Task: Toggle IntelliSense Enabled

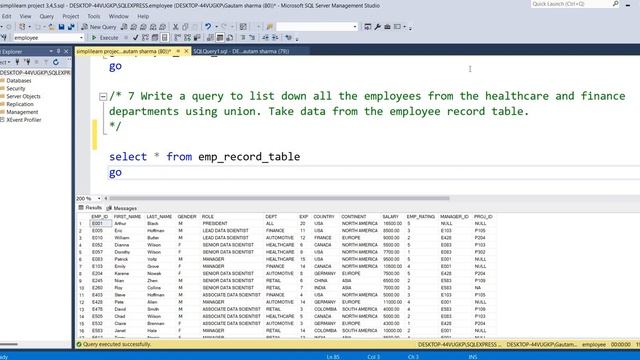Action: pyautogui.click(x=164, y=38)
